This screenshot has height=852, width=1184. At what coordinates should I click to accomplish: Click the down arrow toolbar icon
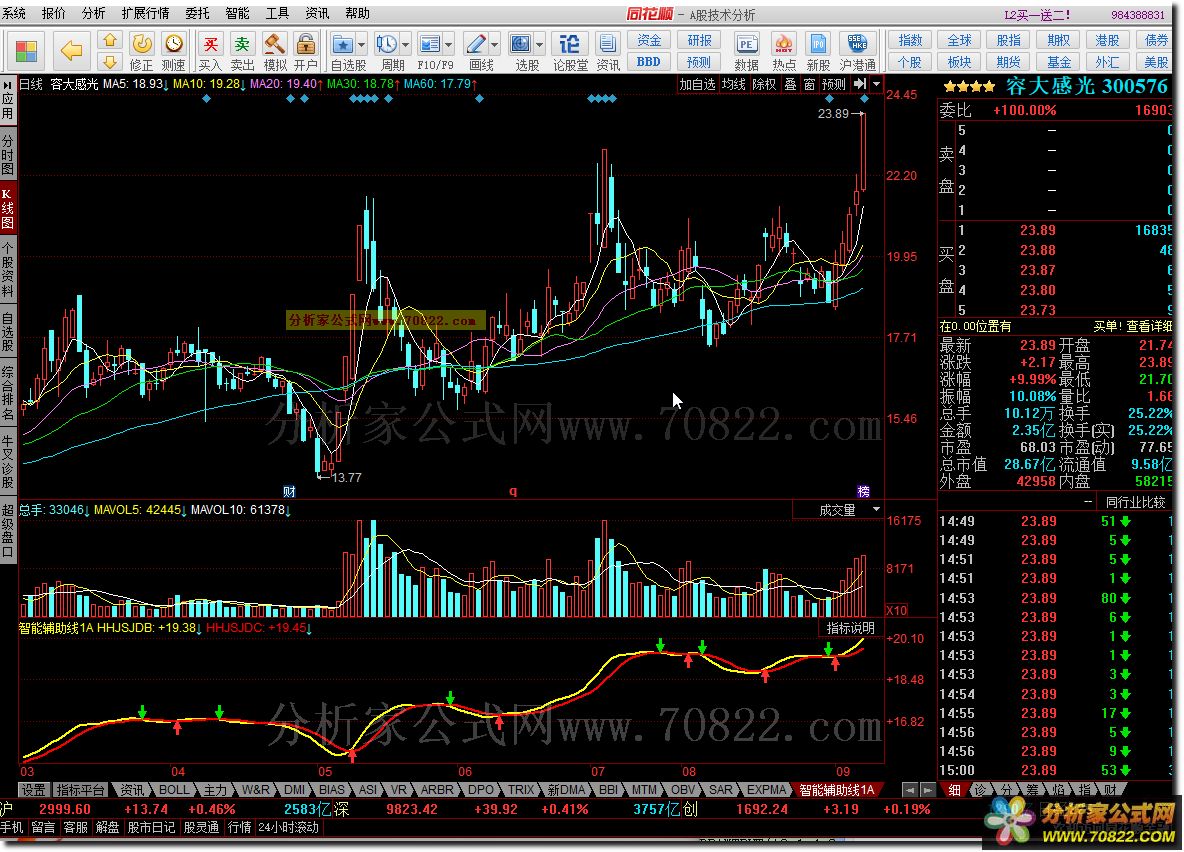pos(110,62)
